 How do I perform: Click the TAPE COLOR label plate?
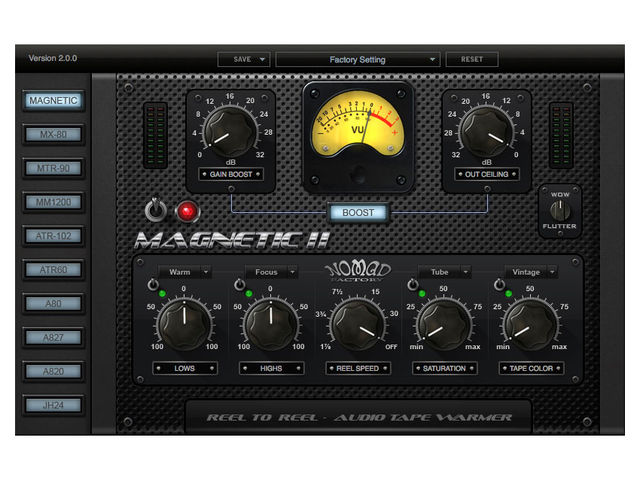click(x=531, y=368)
